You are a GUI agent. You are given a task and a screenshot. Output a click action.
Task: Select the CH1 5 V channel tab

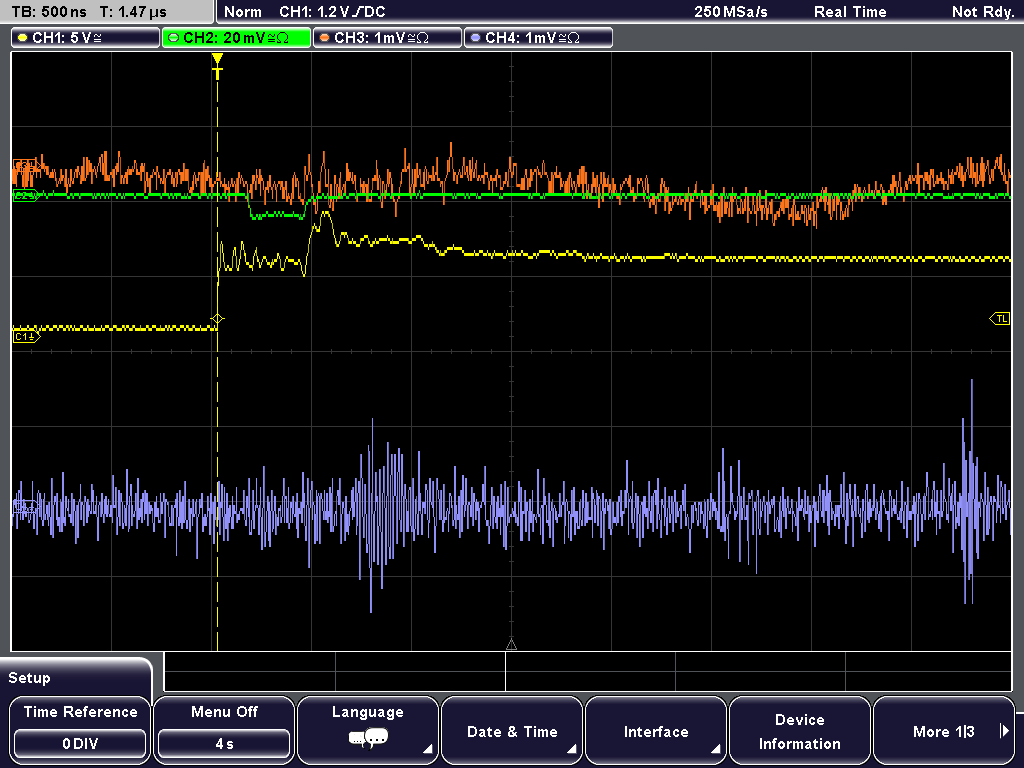tap(86, 38)
